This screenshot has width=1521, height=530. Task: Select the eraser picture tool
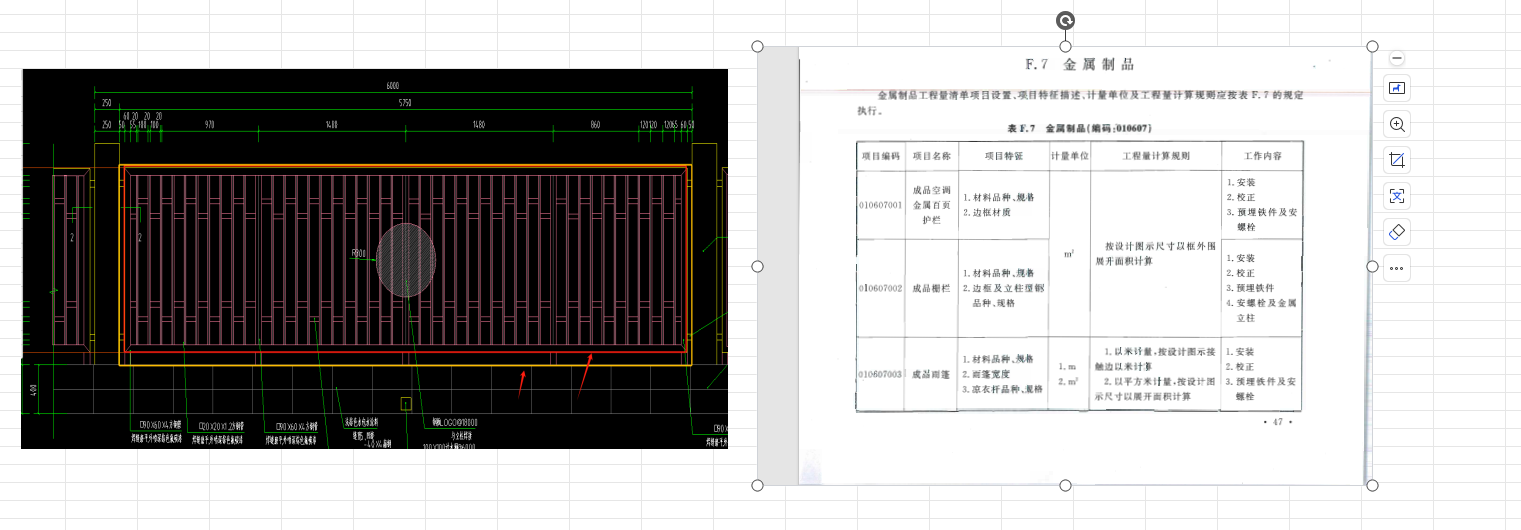(x=1397, y=232)
